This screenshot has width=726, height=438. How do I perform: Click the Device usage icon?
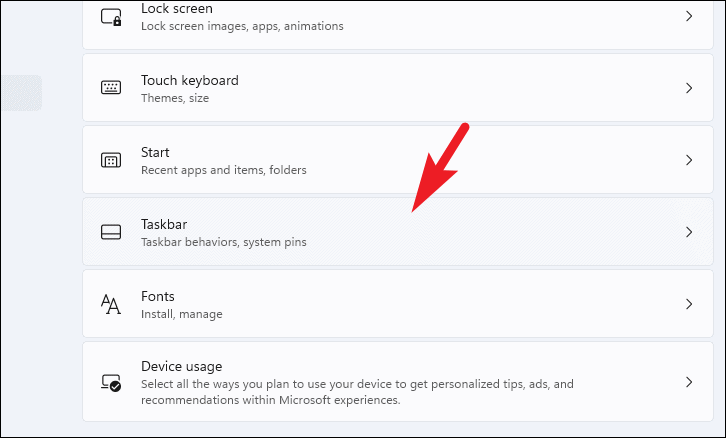pos(111,382)
